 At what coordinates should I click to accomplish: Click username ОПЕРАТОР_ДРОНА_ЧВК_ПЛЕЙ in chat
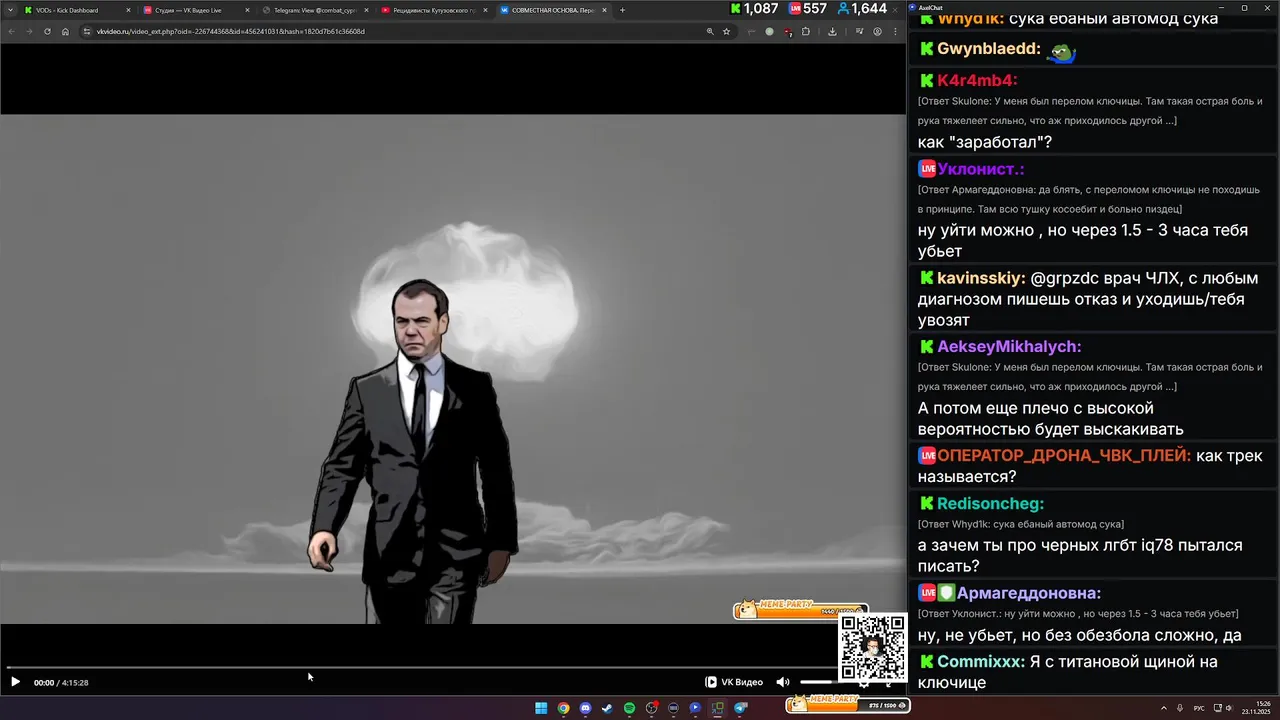pos(1064,455)
